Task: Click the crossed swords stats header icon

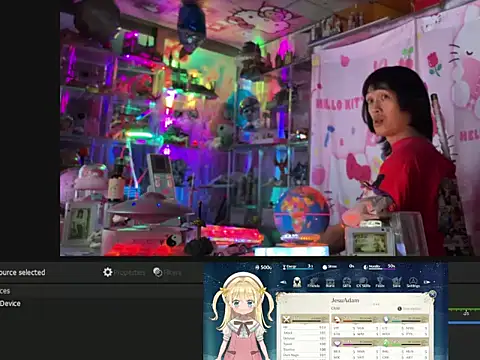Action: pos(286,319)
